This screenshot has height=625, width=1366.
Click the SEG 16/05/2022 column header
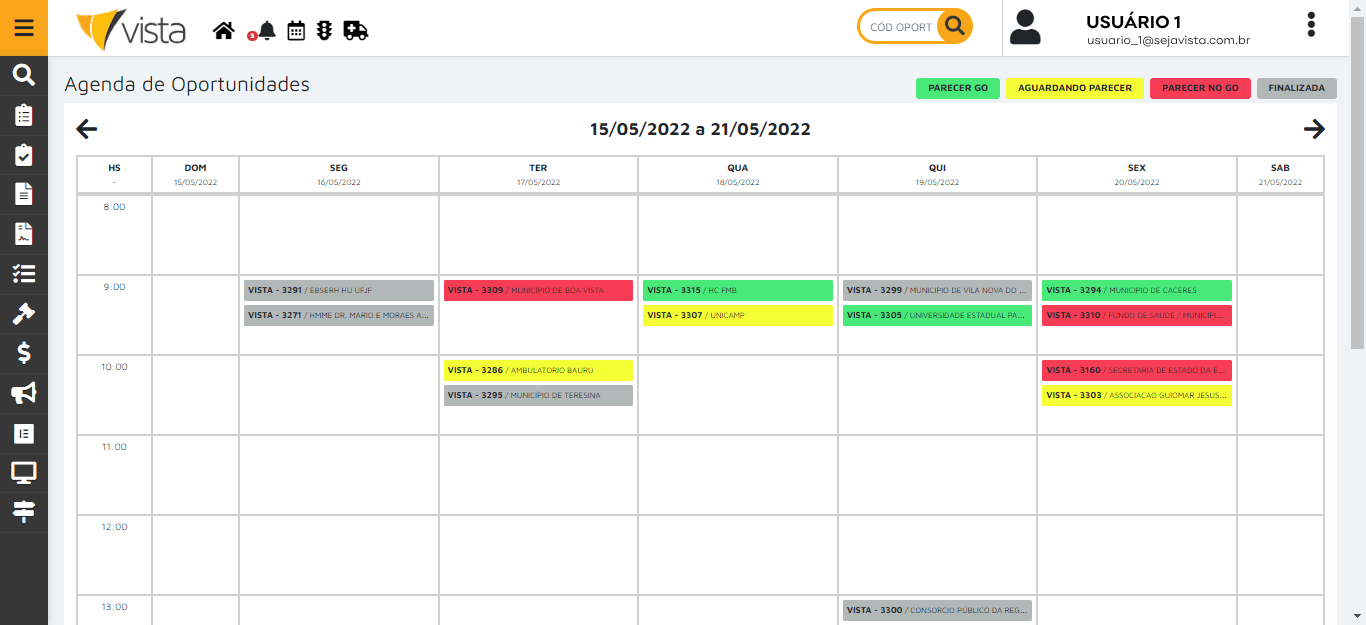click(x=339, y=174)
